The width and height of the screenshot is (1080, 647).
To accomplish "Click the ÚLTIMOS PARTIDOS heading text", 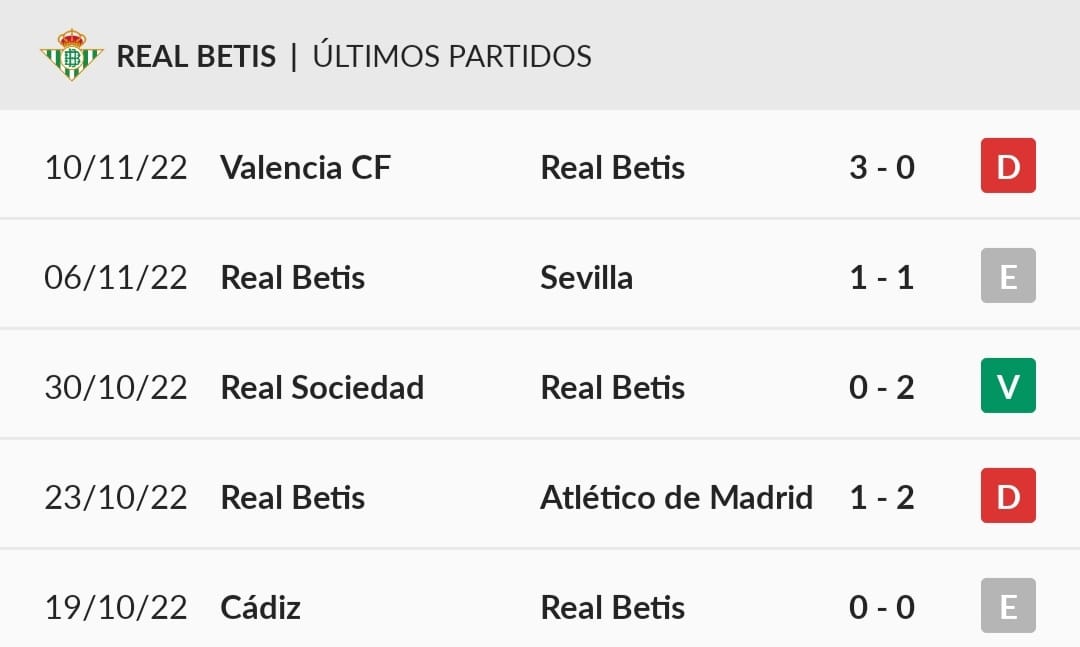I will [x=452, y=55].
